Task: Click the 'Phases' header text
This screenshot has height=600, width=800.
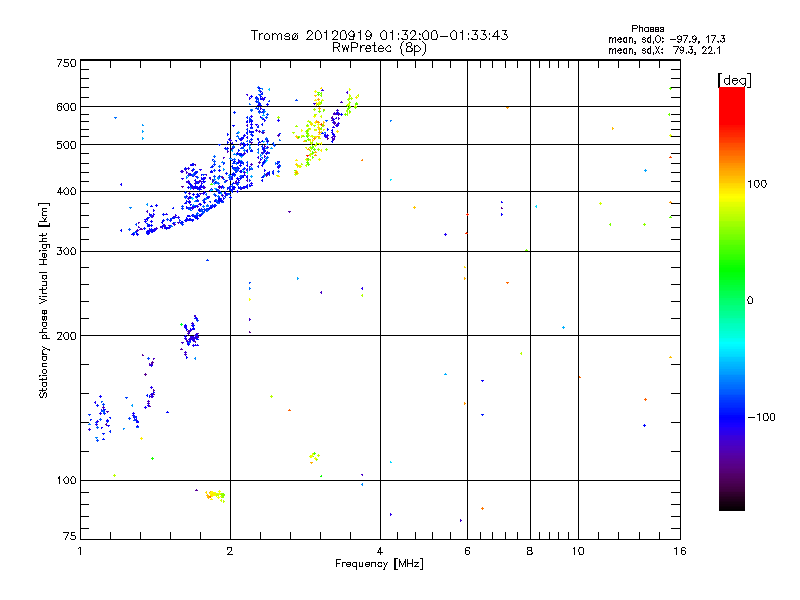Action: point(647,29)
